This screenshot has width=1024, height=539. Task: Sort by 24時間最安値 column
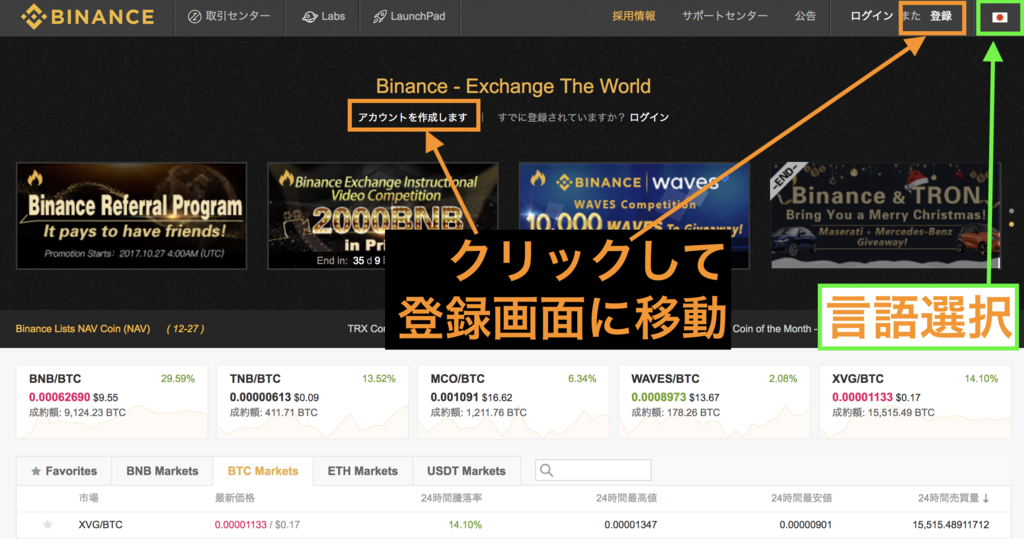801,498
